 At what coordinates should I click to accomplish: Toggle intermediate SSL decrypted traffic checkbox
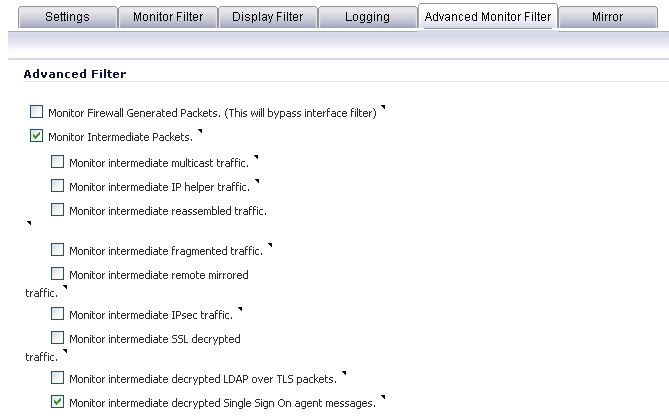[58, 338]
